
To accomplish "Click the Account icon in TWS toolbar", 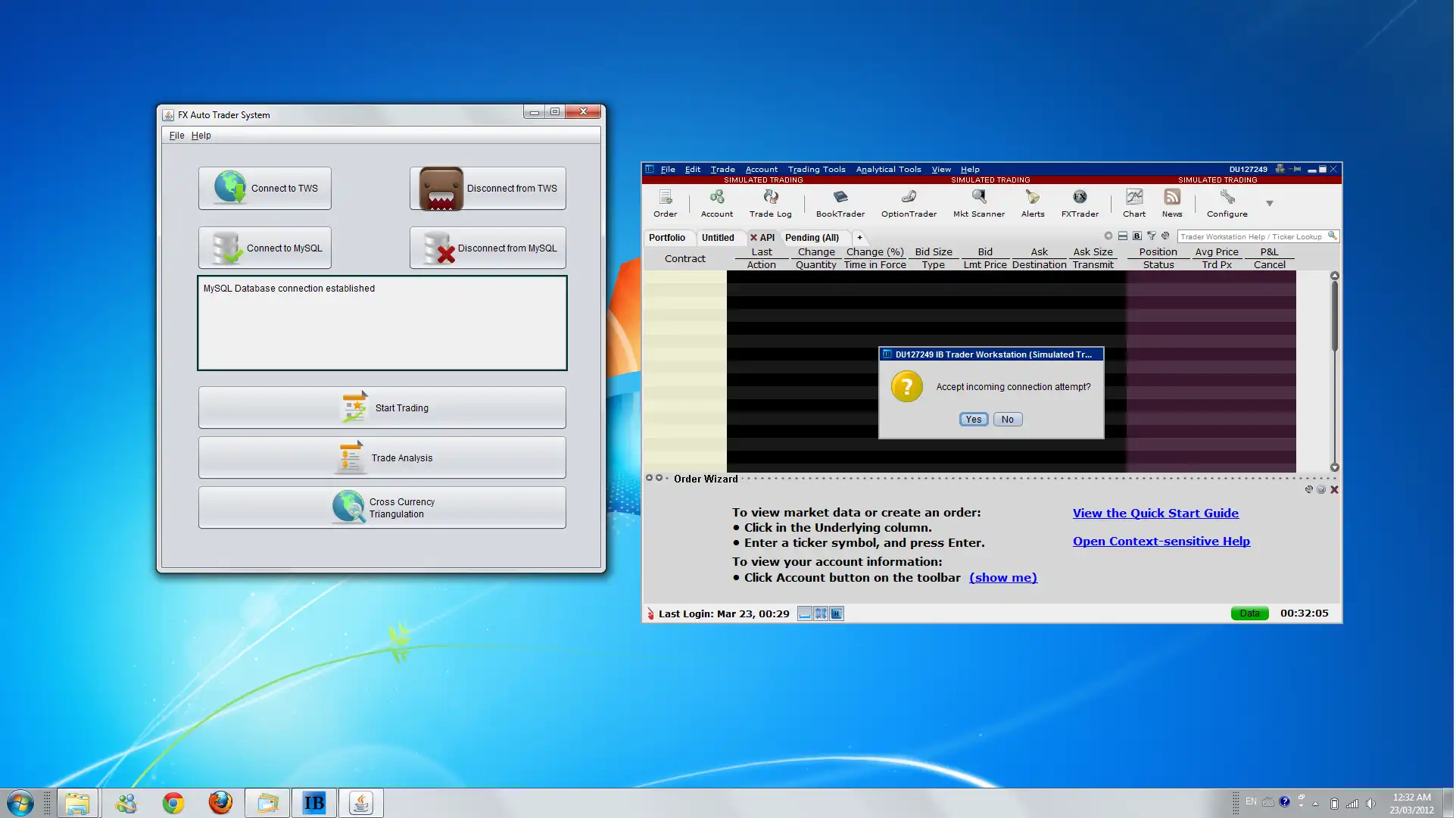I will click(x=715, y=202).
